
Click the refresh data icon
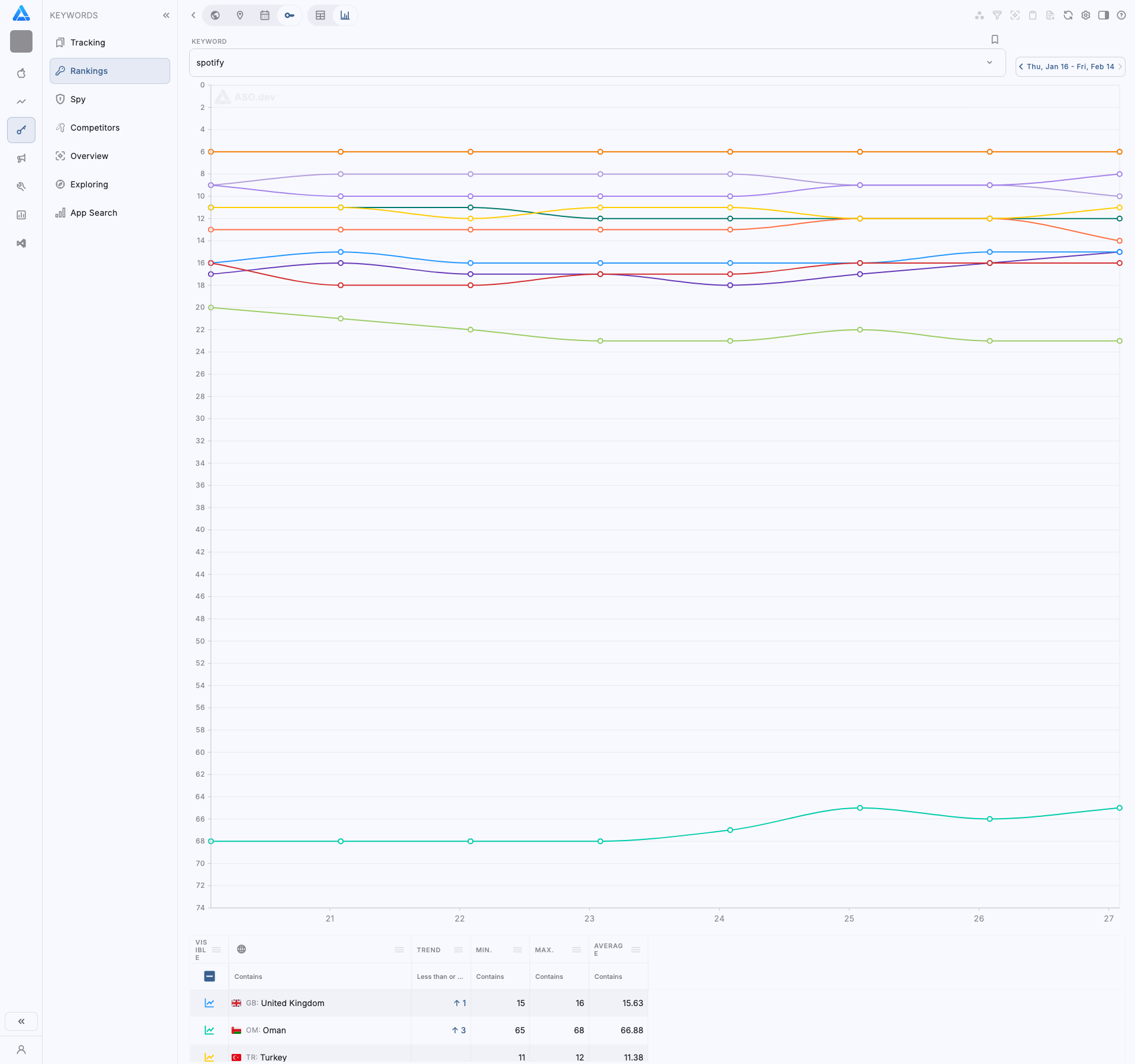coord(1068,15)
